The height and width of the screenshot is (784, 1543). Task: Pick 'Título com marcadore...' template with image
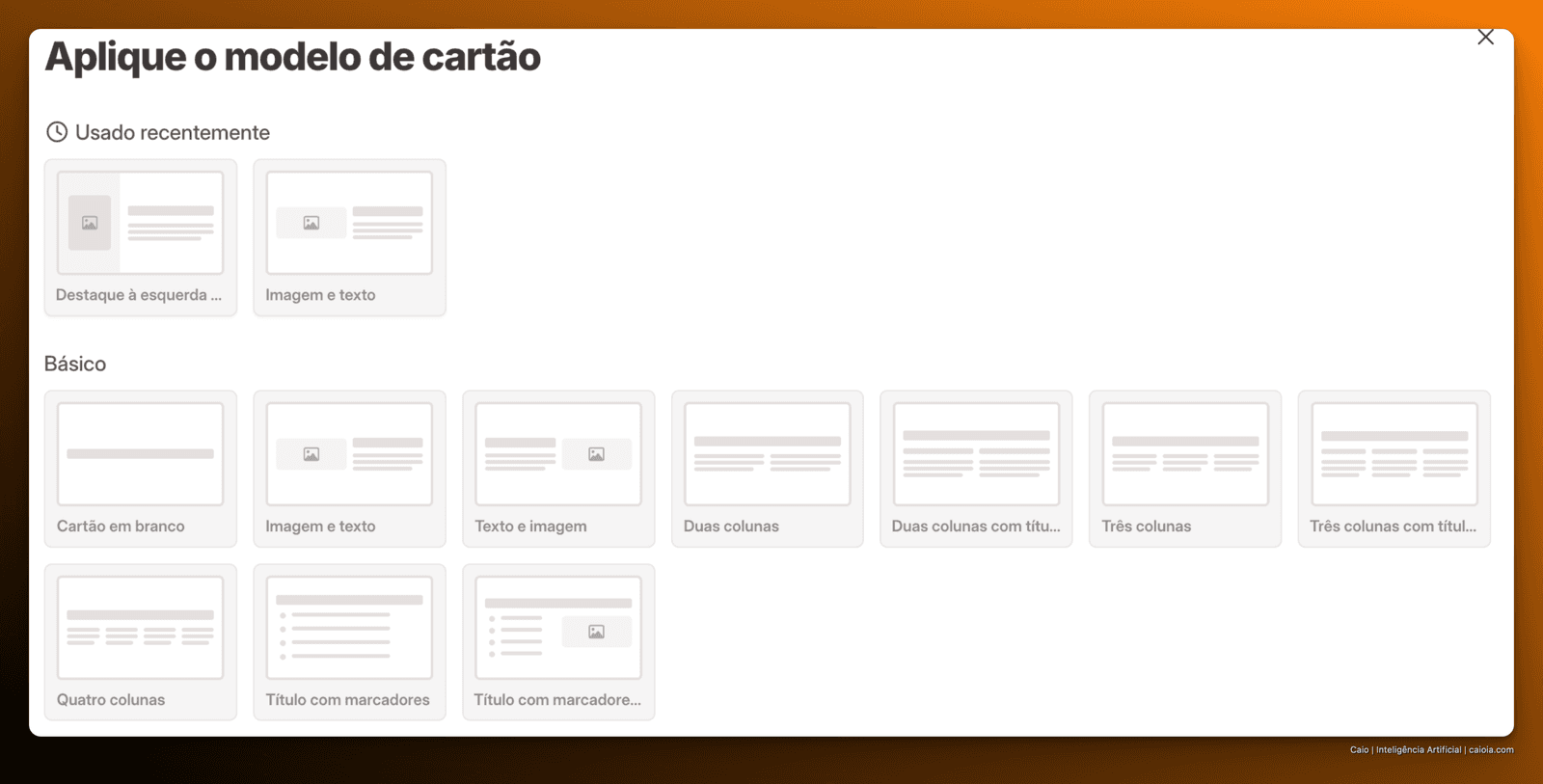pyautogui.click(x=558, y=642)
